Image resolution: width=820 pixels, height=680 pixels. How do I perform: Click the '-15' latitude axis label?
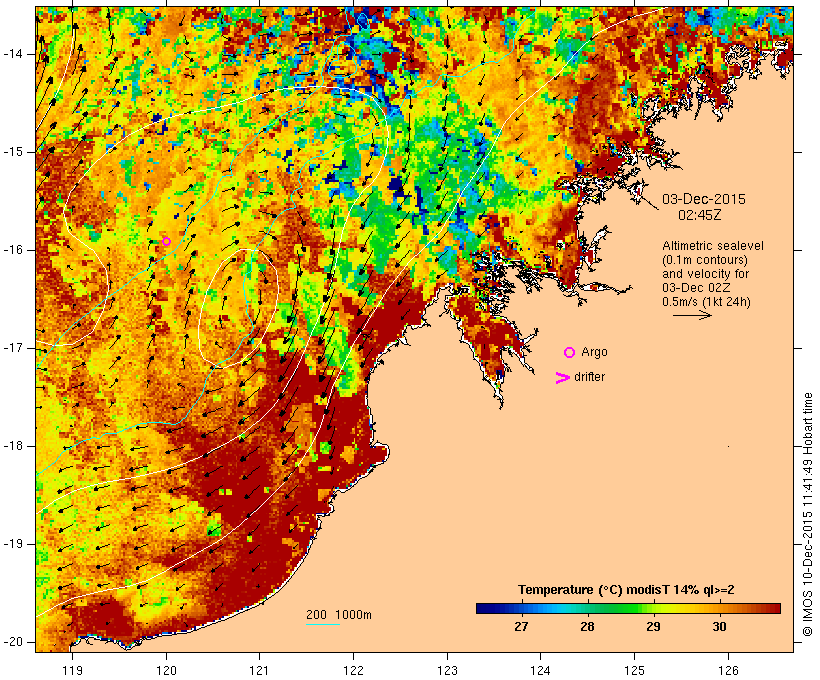pyautogui.click(x=12, y=152)
